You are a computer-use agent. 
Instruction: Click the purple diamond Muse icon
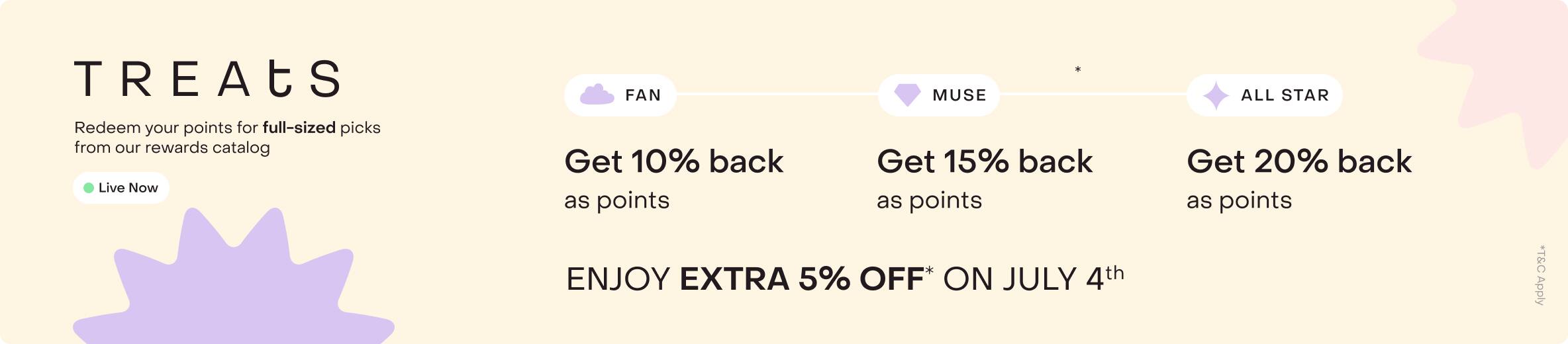click(907, 95)
